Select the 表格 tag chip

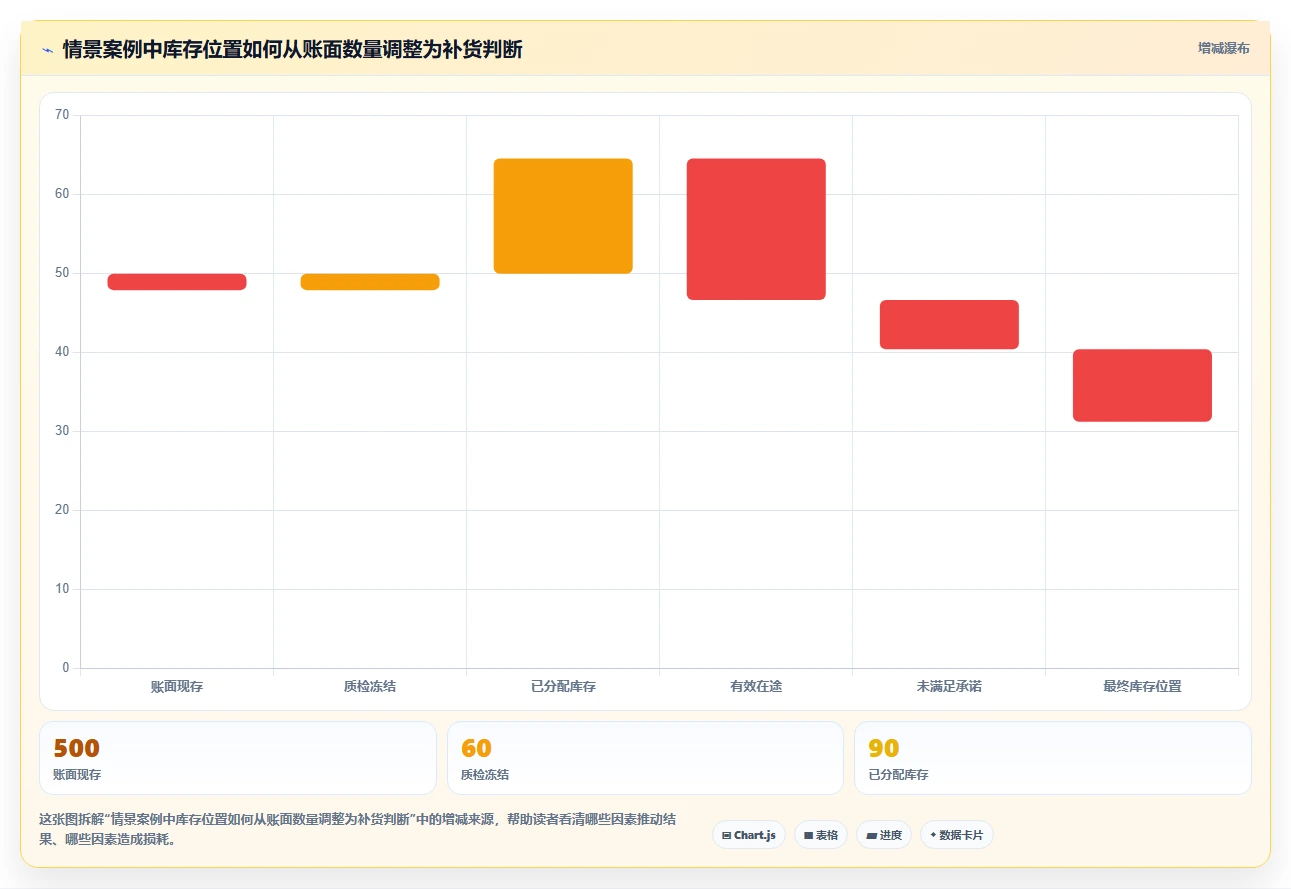(x=821, y=835)
